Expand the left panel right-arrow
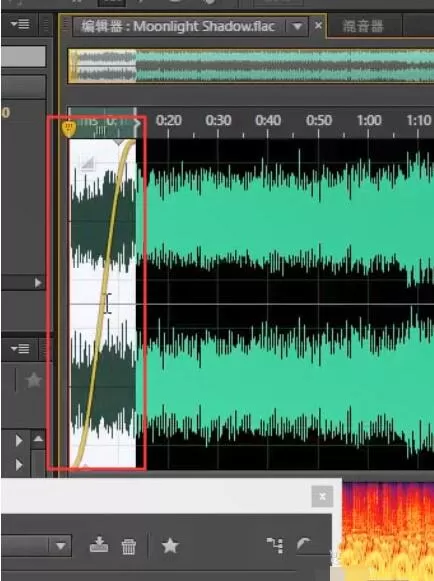434x581 pixels. tap(37, 283)
